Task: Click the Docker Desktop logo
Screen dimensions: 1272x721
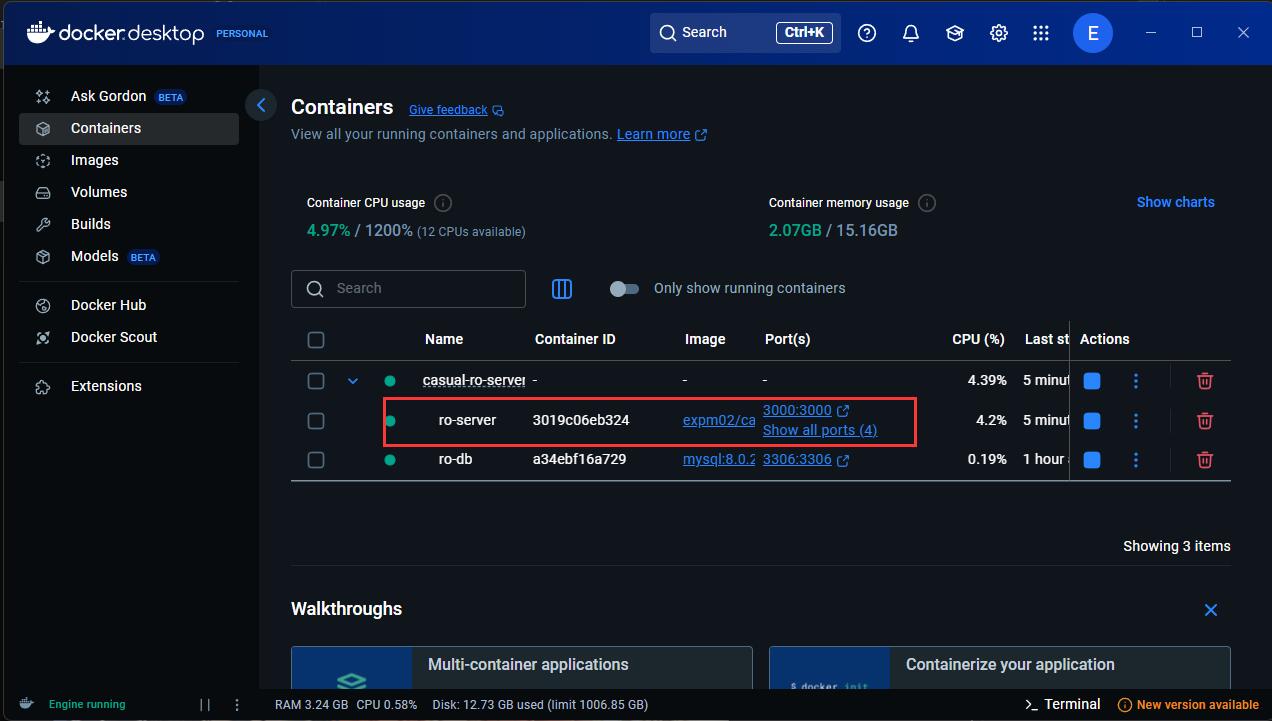Action: [116, 33]
